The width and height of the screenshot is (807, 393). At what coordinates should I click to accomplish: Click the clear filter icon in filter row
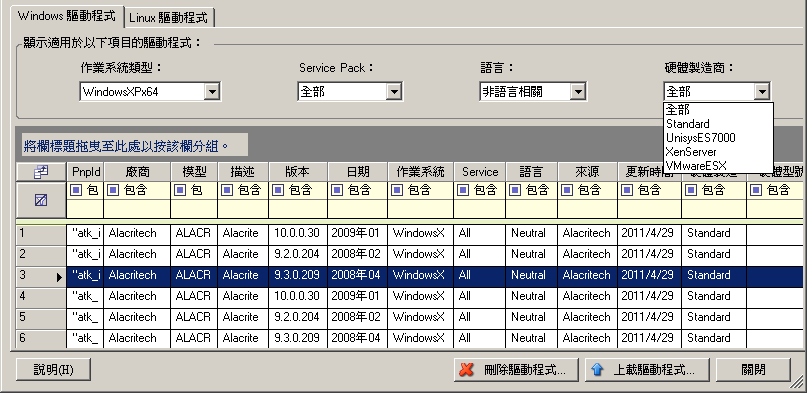tap(41, 200)
